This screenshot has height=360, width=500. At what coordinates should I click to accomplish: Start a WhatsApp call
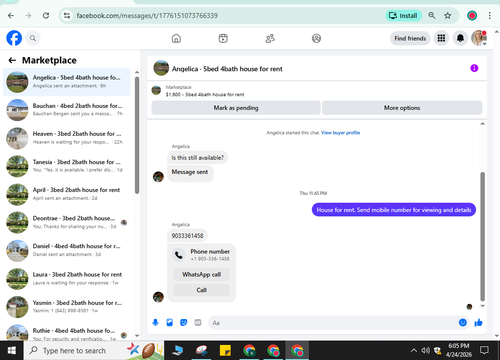coord(202,274)
